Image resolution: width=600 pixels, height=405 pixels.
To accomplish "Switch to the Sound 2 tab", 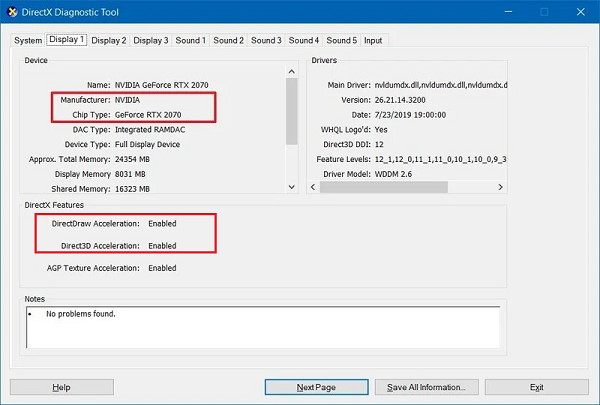I will pyautogui.click(x=228, y=40).
